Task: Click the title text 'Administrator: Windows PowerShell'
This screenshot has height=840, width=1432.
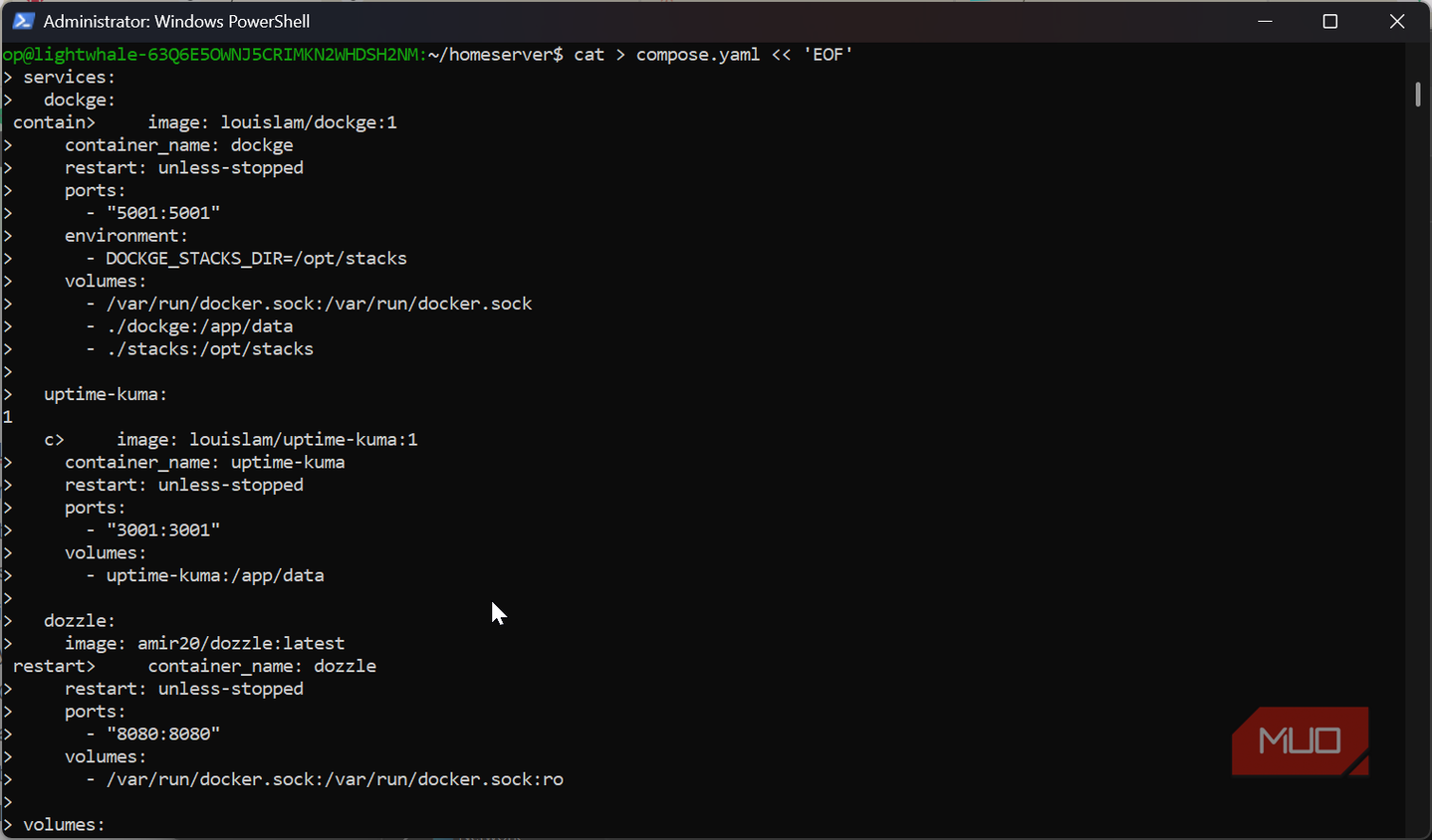Action: click(x=176, y=21)
